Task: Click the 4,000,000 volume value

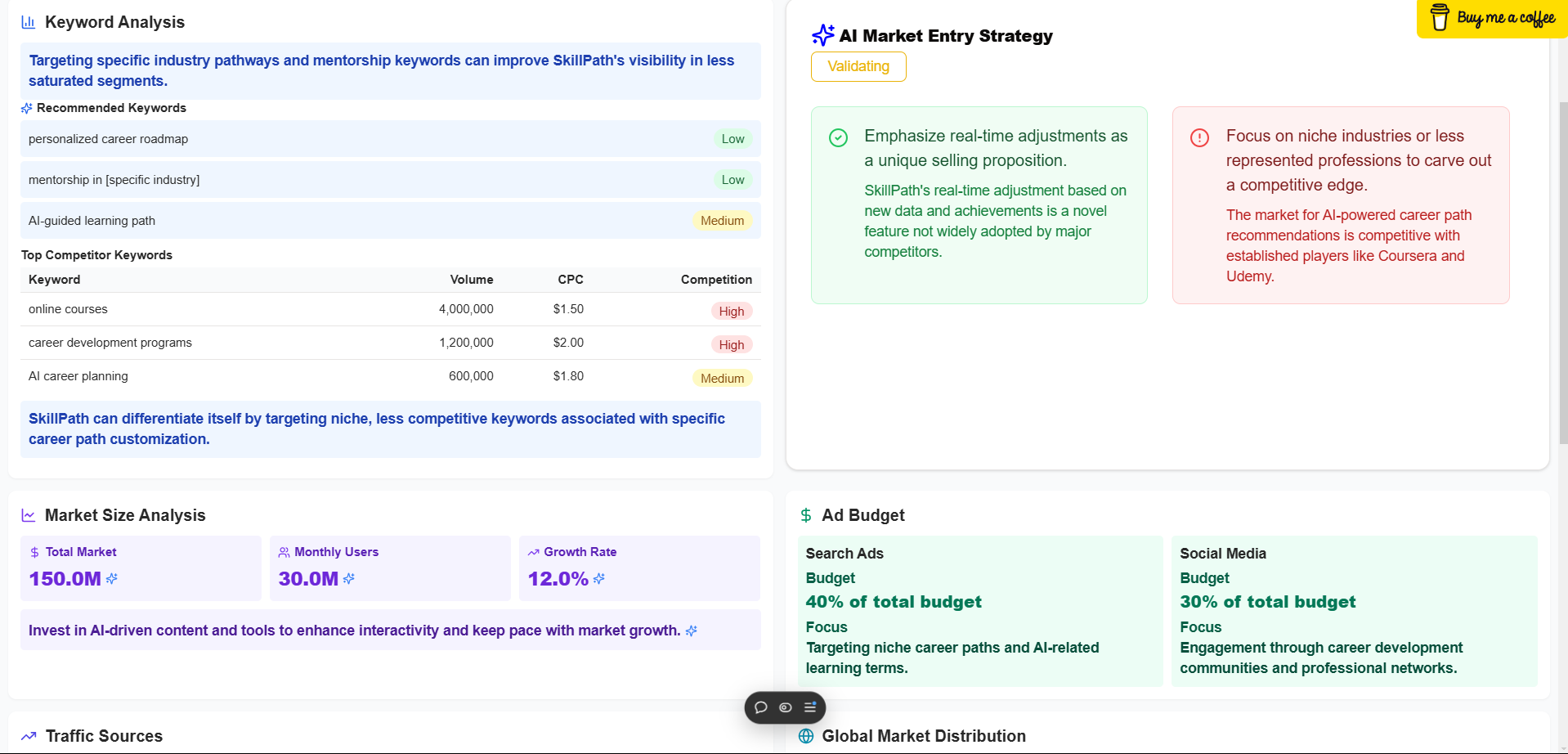Action: click(466, 309)
